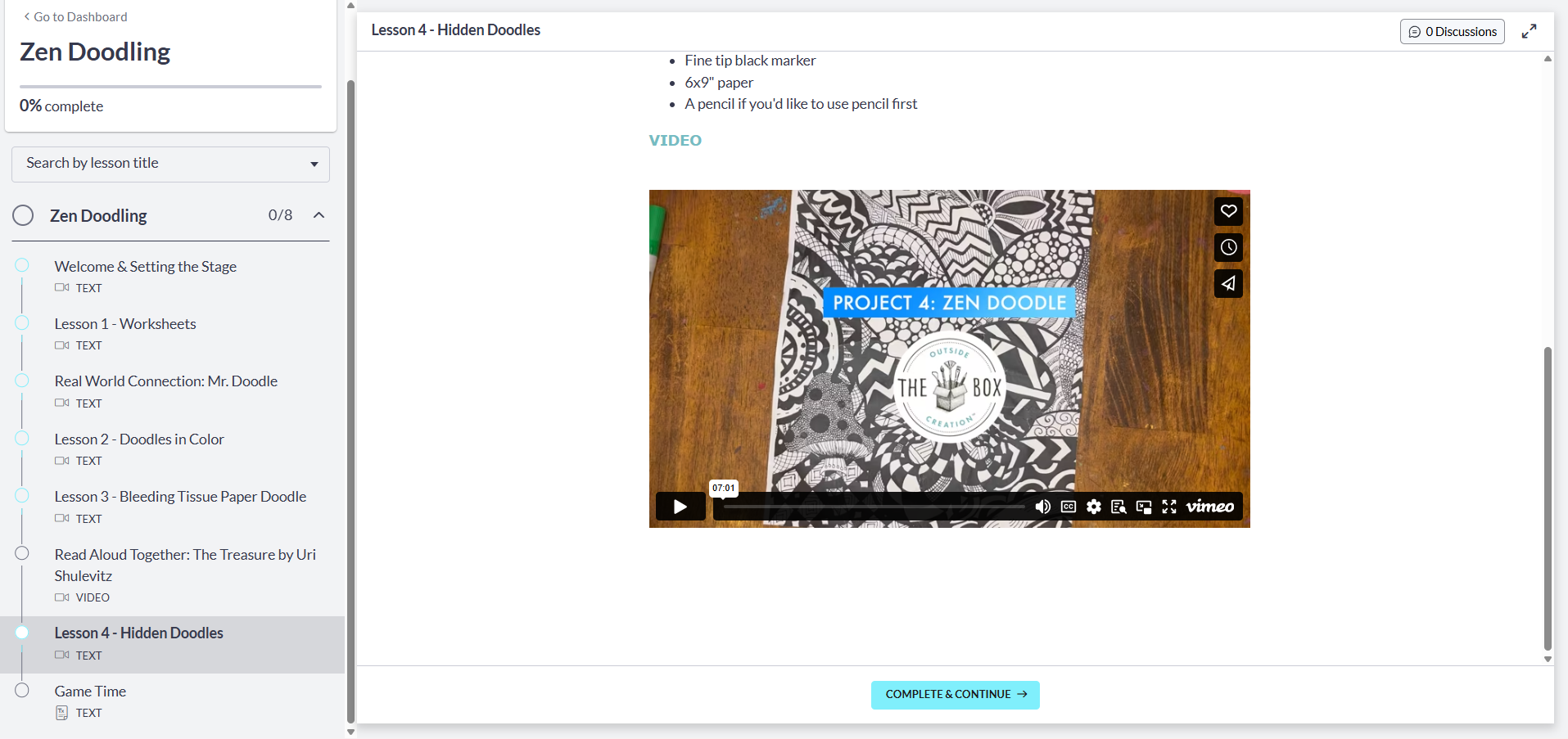1568x739 pixels.
Task: Select Lesson 2 - Doodles in Color
Action: point(138,439)
